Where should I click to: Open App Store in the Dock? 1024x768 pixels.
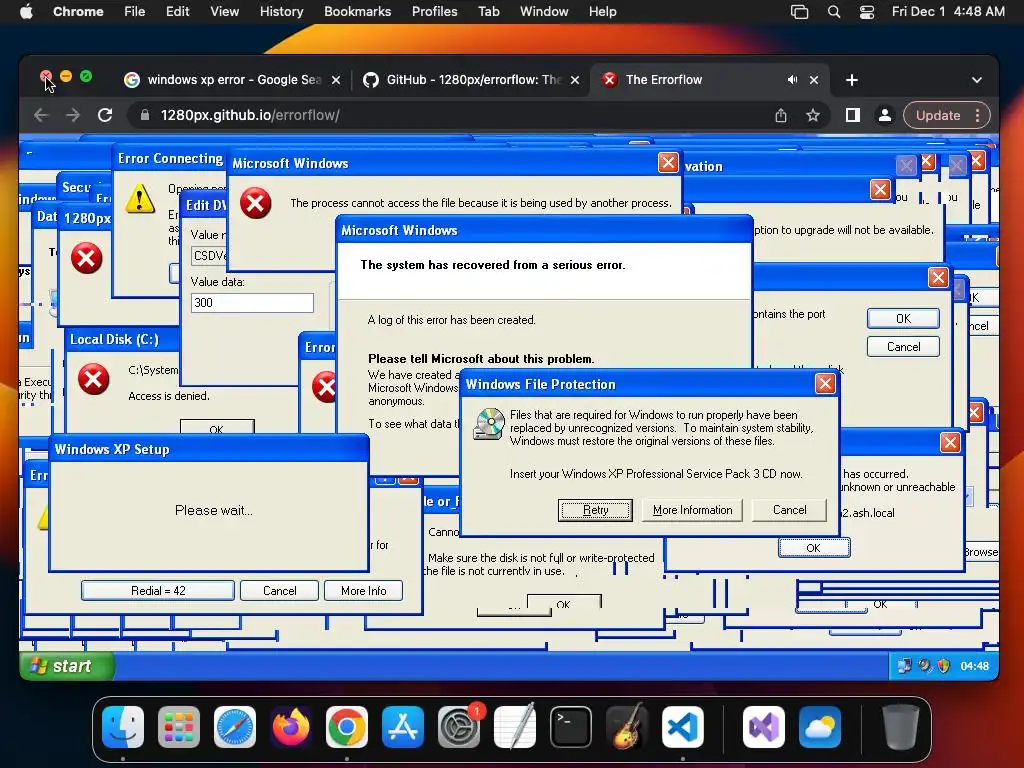coord(403,726)
